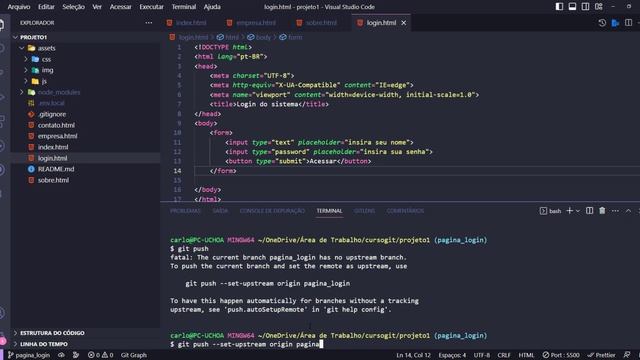Screen dimensions: 640x360
Task: Create a new terminal with plus icon
Action: pyautogui.click(x=570, y=211)
